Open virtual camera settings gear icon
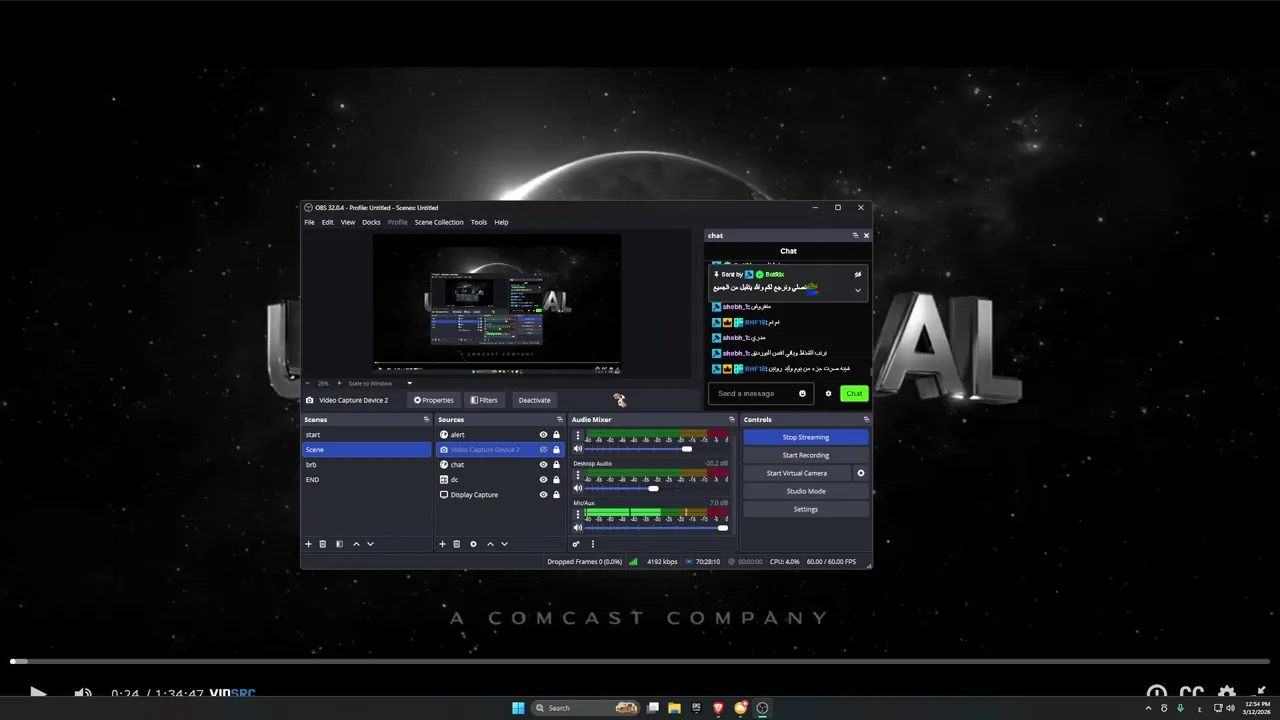 coord(860,473)
